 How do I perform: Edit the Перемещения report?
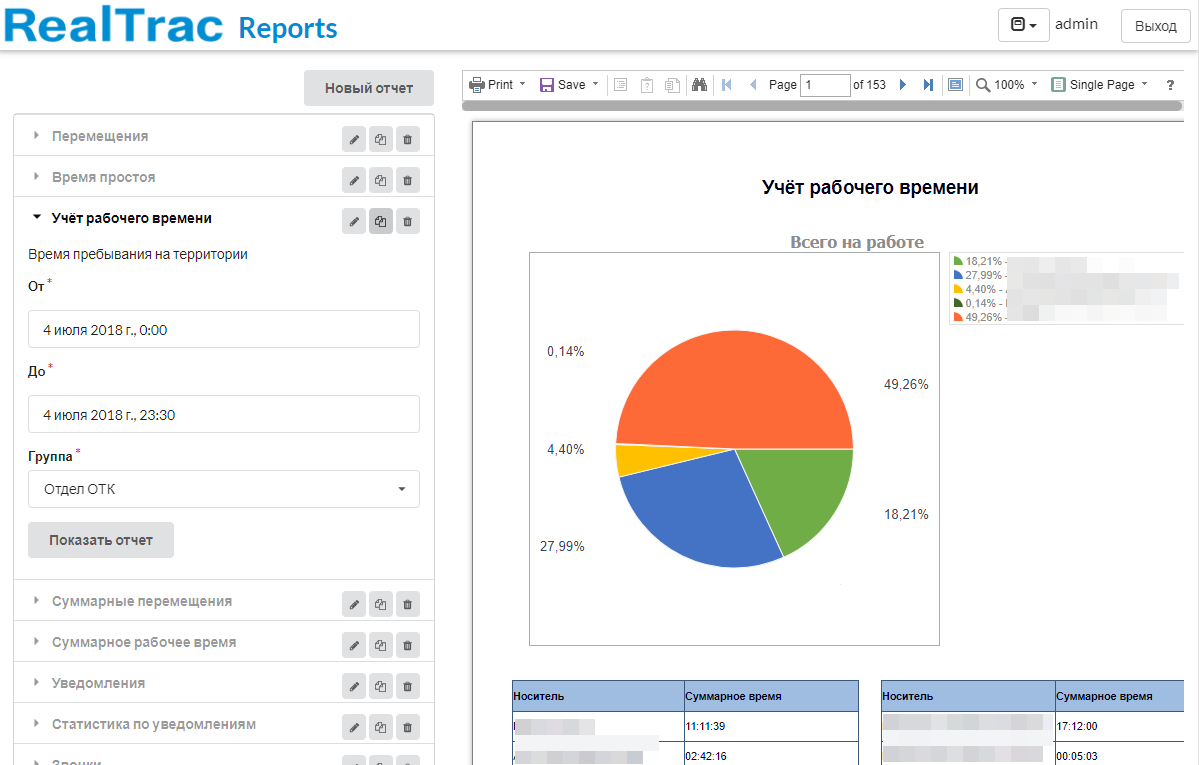pyautogui.click(x=353, y=139)
